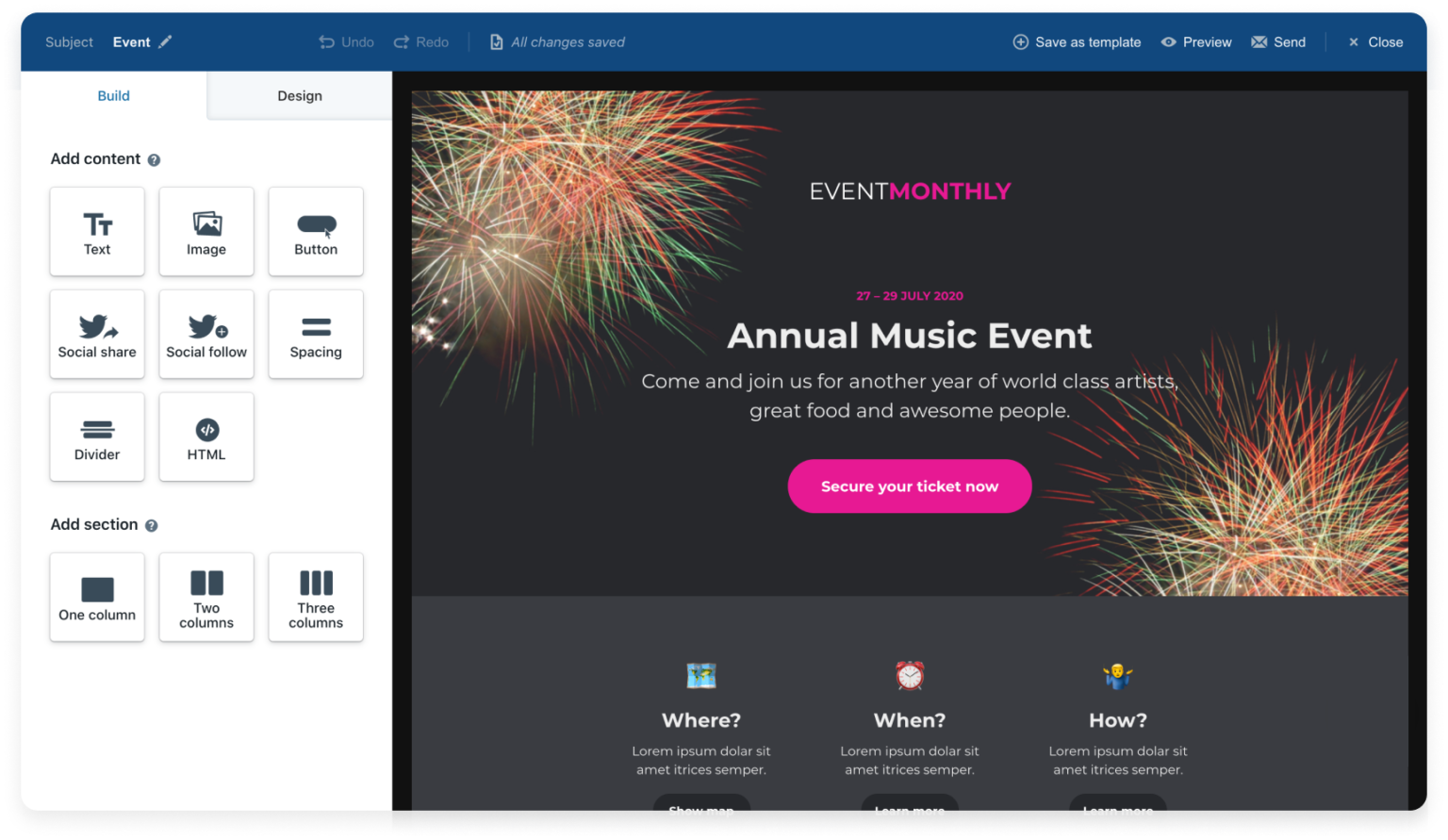Select the Build tab
Screen dimensions: 1448x840
tap(113, 95)
